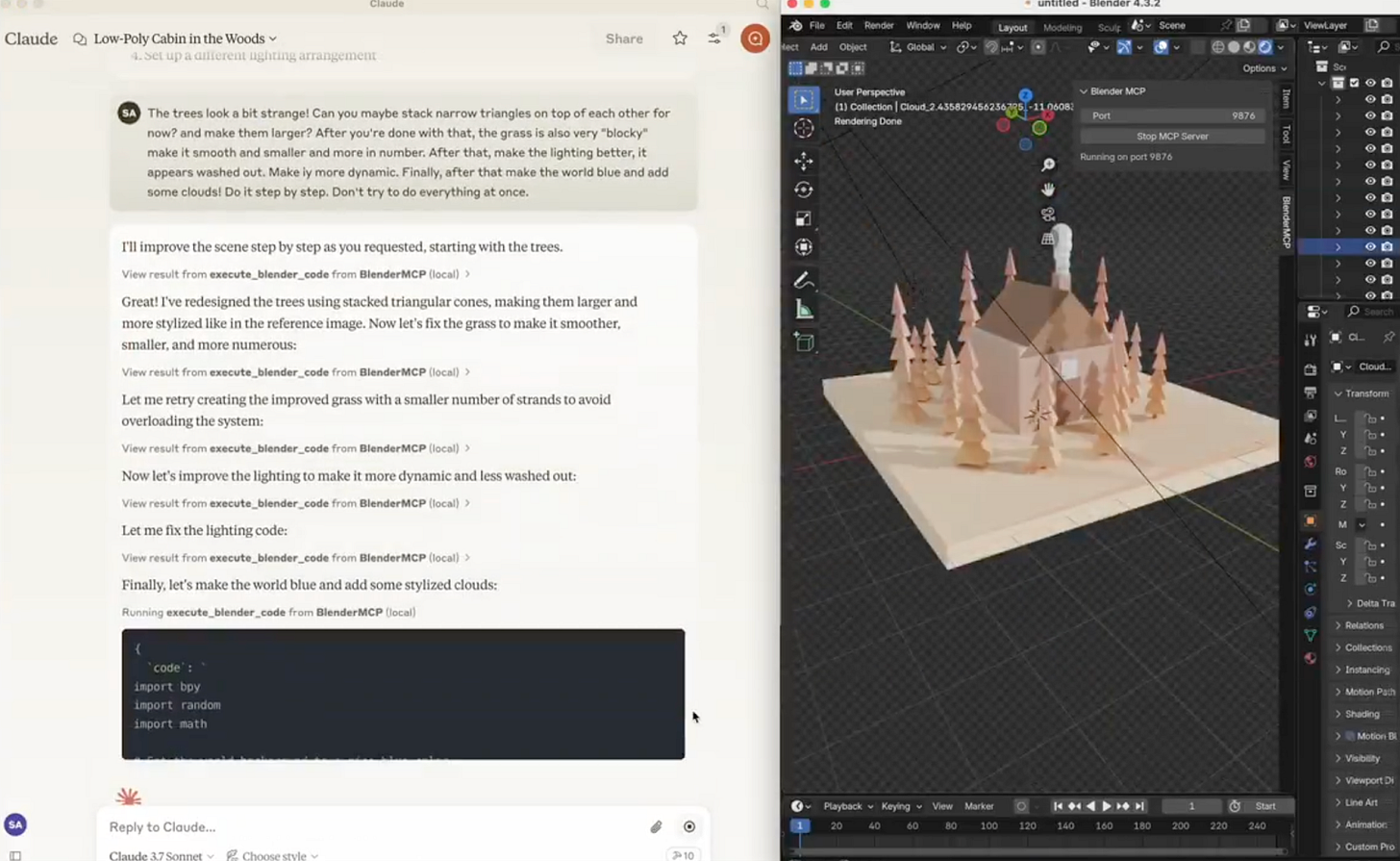
Task: Click the paperclip attach icon
Action: 656,826
